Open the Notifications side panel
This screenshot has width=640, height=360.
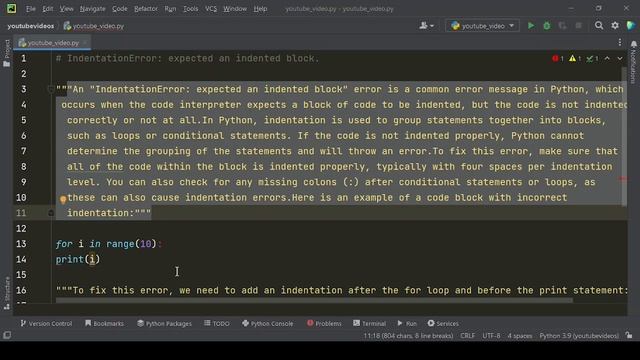tap(633, 61)
